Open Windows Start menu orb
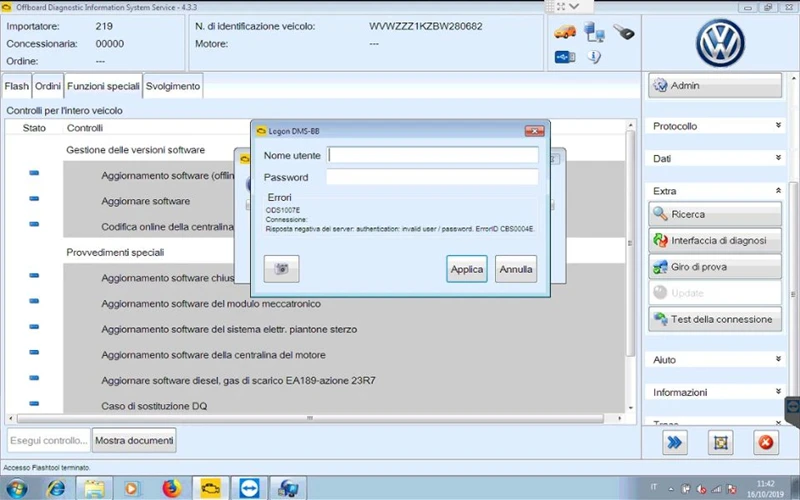The image size is (800, 500). click(17, 489)
